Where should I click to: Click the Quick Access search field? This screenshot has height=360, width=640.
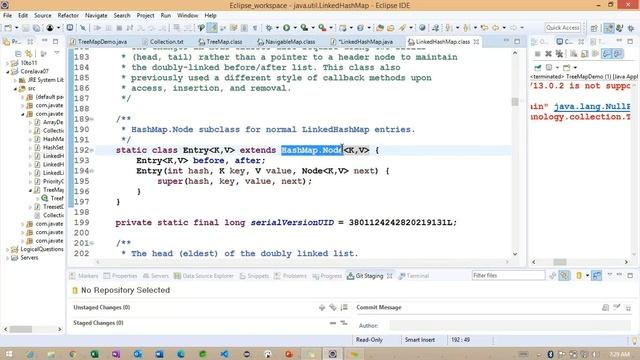562,28
